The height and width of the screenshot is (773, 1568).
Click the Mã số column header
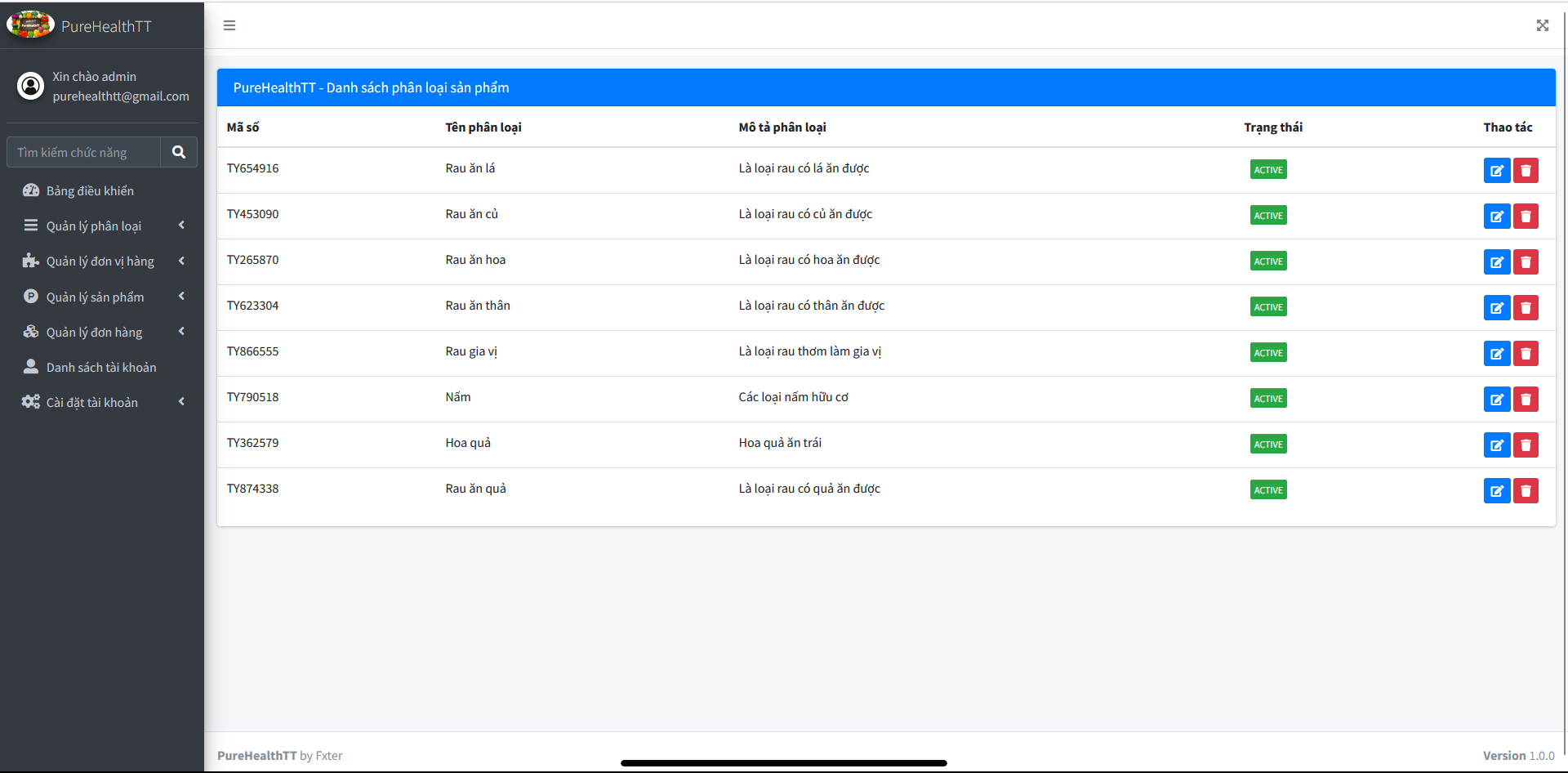[243, 127]
